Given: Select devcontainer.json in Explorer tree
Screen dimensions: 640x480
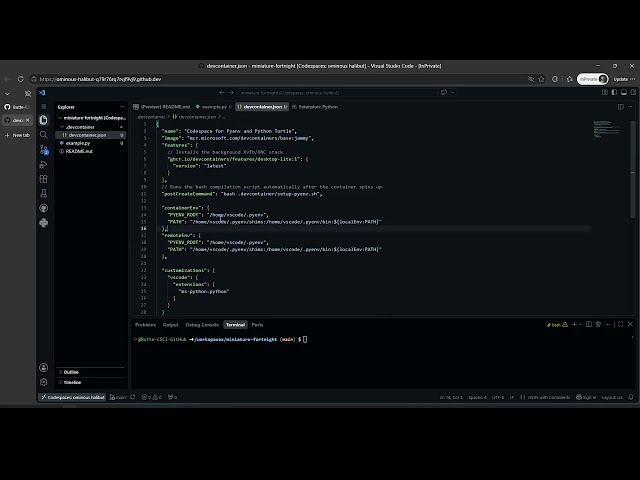Looking at the screenshot, I should [x=91, y=135].
